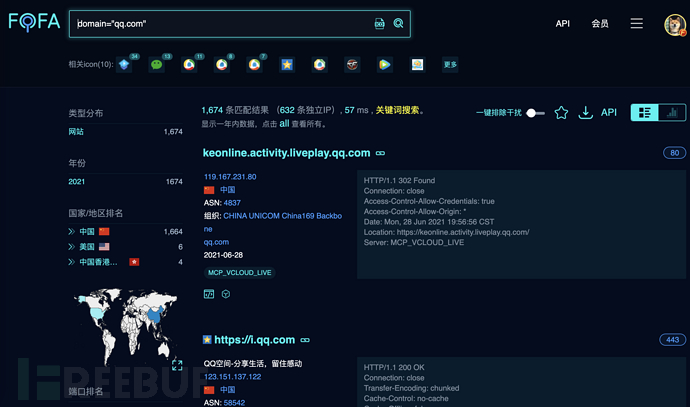Select the yellow star Qzone related icon
Screen dimensions: 690x407
pos(287,65)
